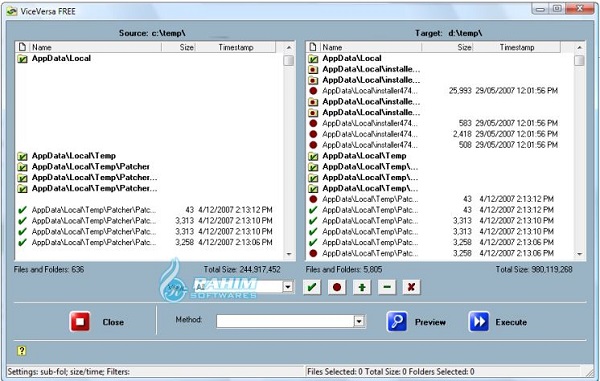This screenshot has height=381, width=600.
Task: Click the red circle filter button
Action: 337,287
